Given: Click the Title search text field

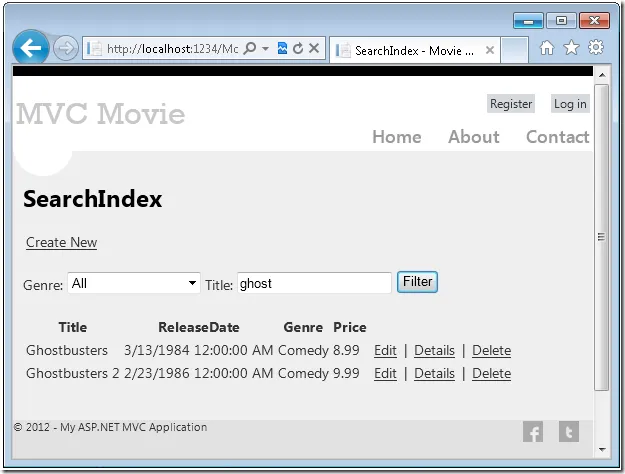Looking at the screenshot, I should point(314,284).
